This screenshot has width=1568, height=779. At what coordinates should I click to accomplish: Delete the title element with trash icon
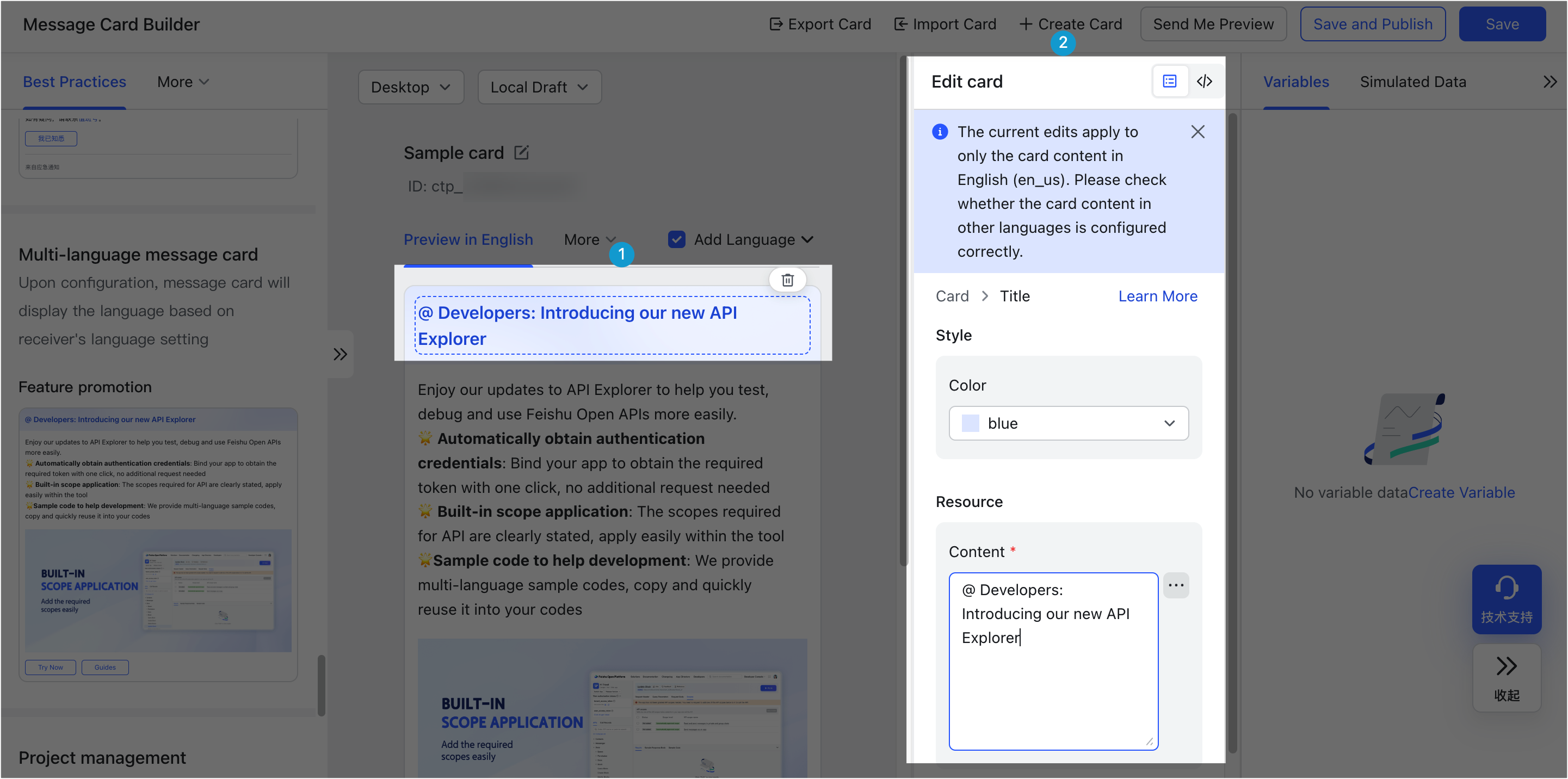coord(788,280)
